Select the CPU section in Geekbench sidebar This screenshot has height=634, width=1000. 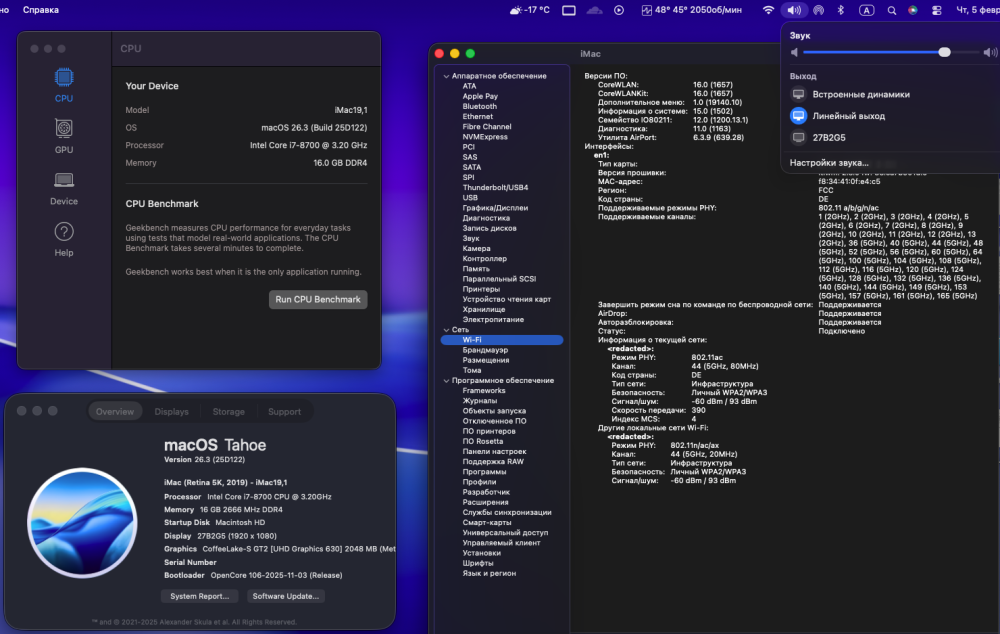(x=64, y=85)
